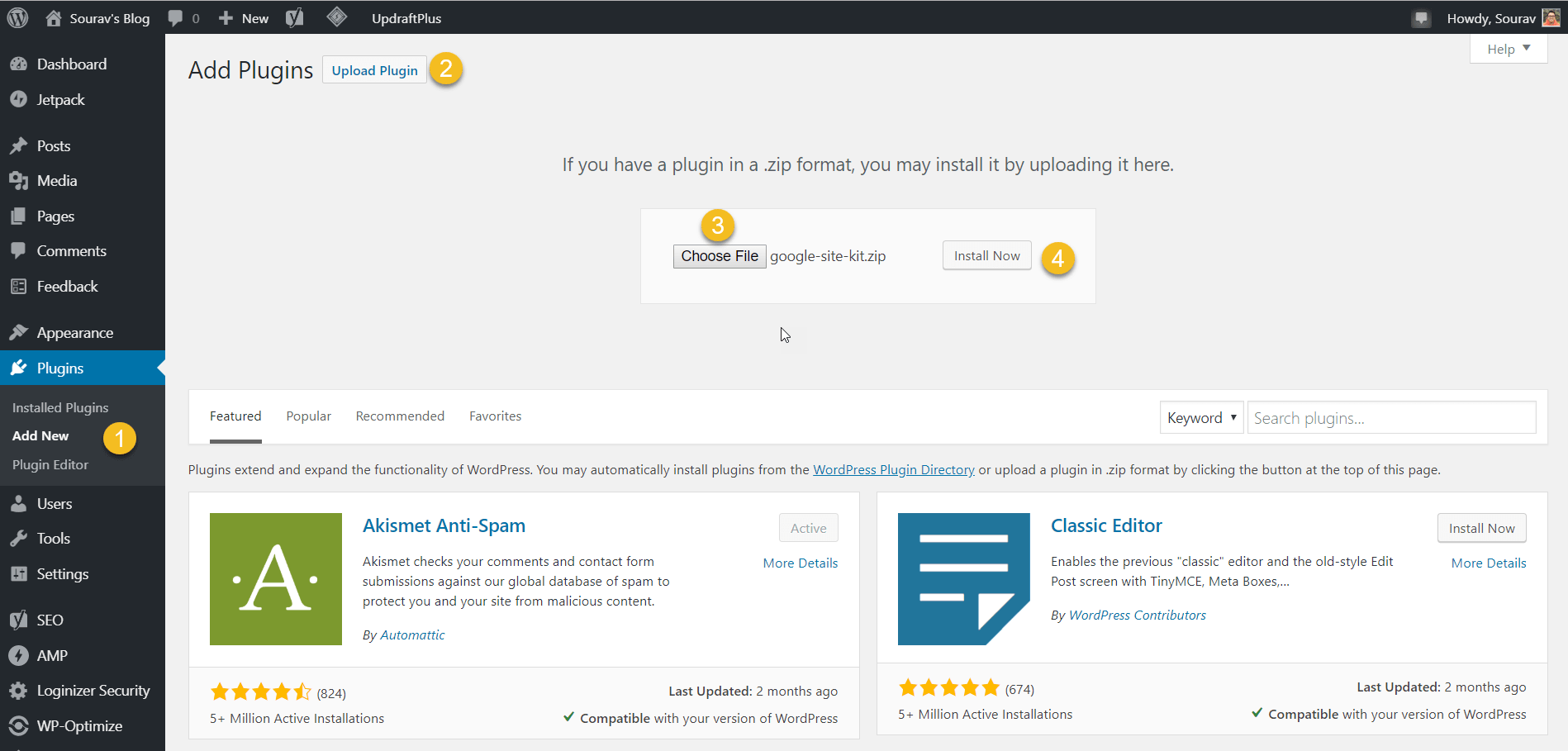
Task: Click the Users person icon
Action: [19, 504]
